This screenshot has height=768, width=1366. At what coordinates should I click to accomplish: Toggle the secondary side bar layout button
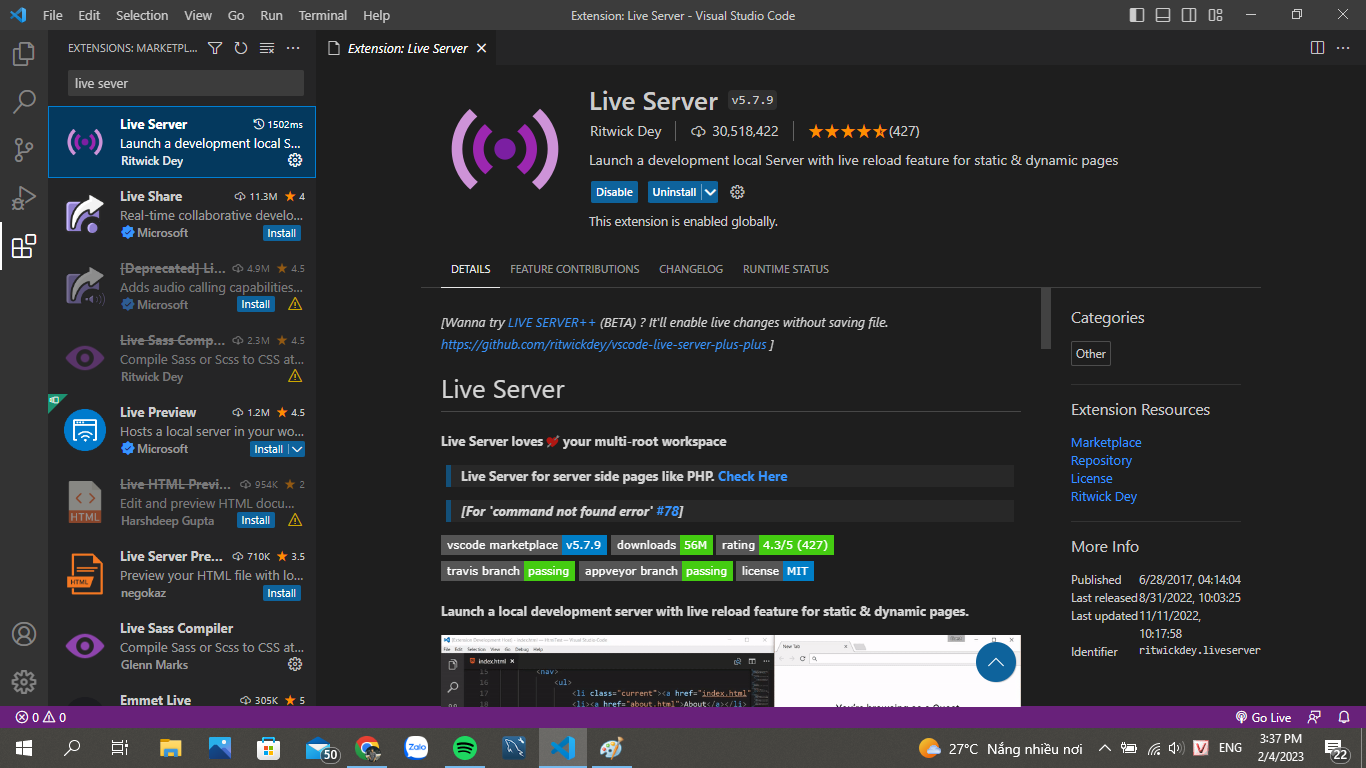1189,15
